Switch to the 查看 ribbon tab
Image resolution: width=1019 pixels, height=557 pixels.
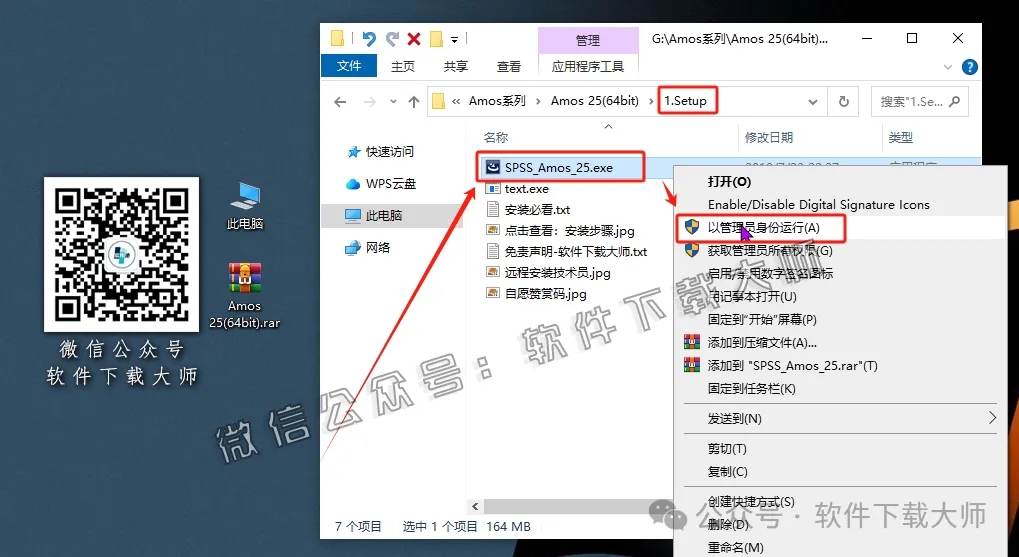point(509,66)
